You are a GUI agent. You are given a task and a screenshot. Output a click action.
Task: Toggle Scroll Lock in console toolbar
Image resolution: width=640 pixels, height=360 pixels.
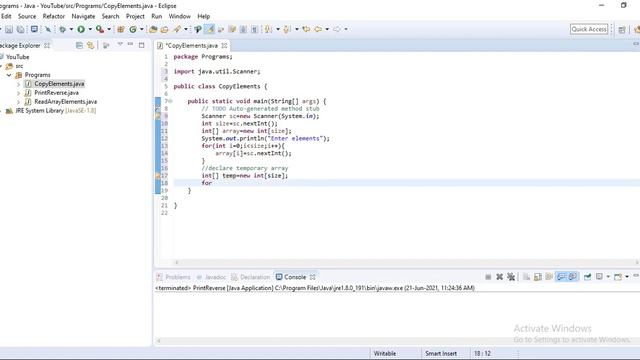pos(538,277)
